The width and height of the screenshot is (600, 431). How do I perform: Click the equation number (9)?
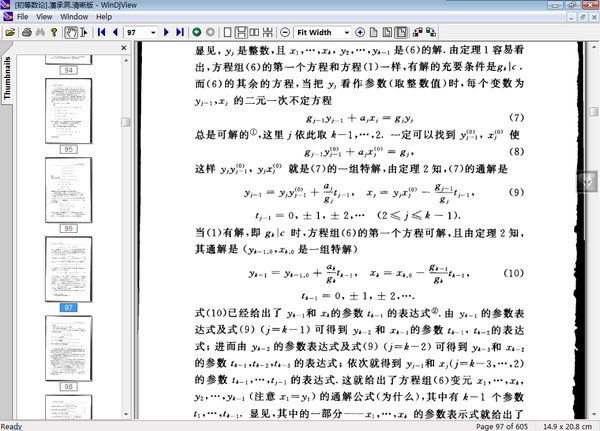pos(516,192)
